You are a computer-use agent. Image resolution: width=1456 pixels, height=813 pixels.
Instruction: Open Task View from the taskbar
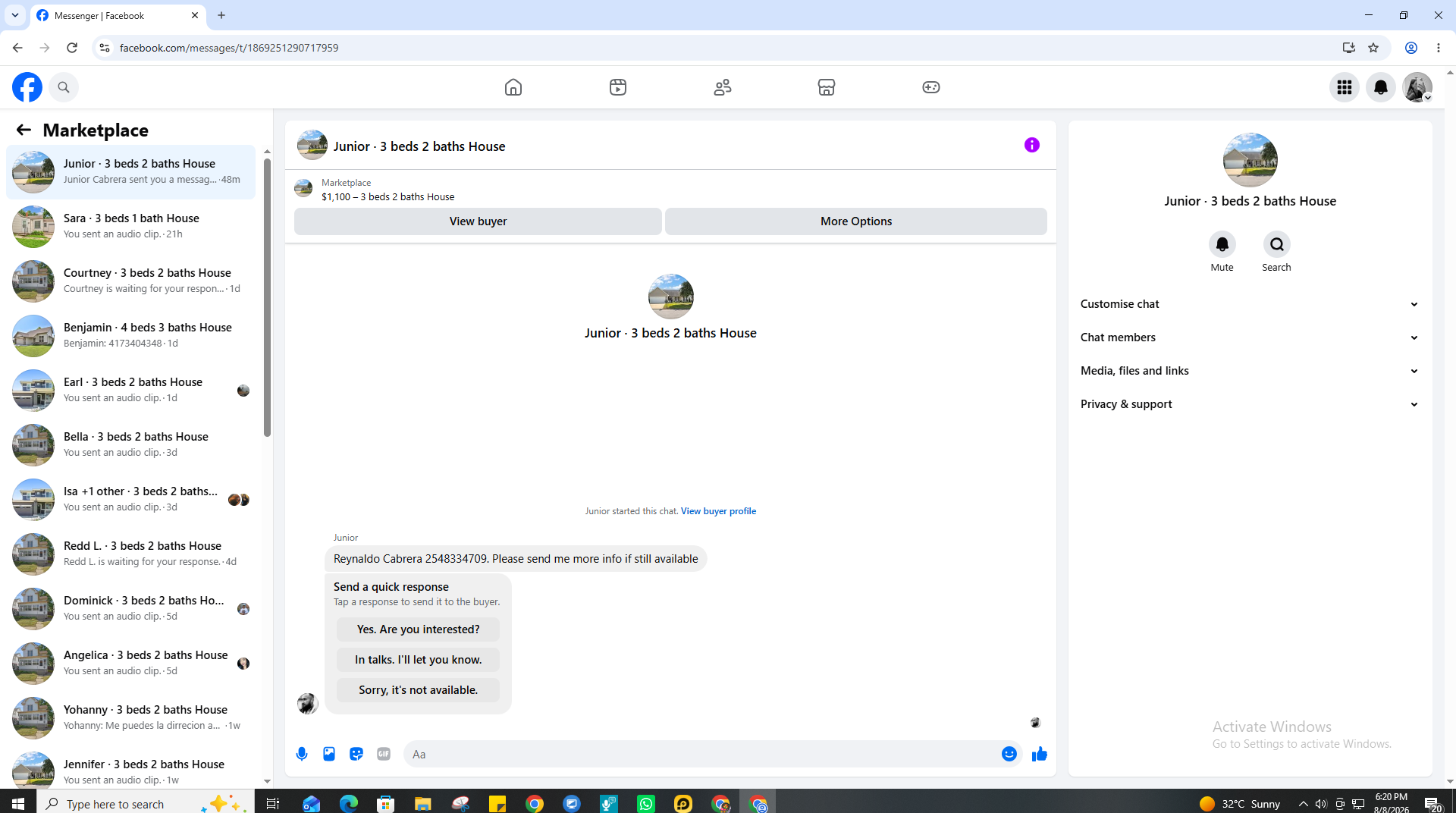pyautogui.click(x=273, y=804)
